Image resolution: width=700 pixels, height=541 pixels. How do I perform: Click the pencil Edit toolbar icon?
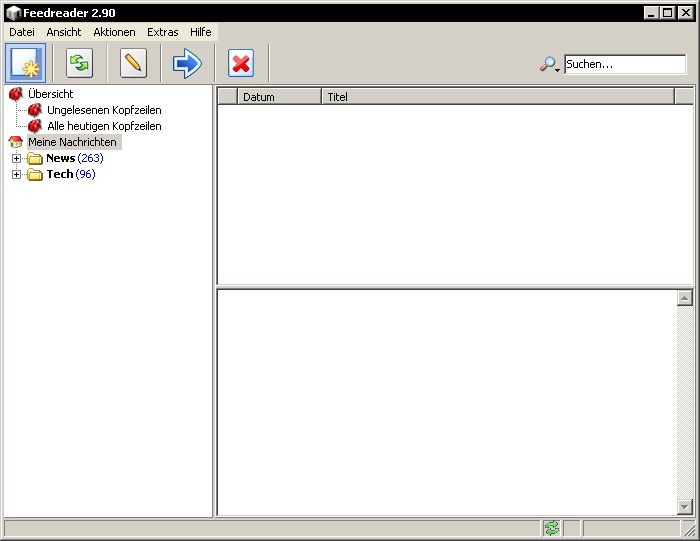133,63
